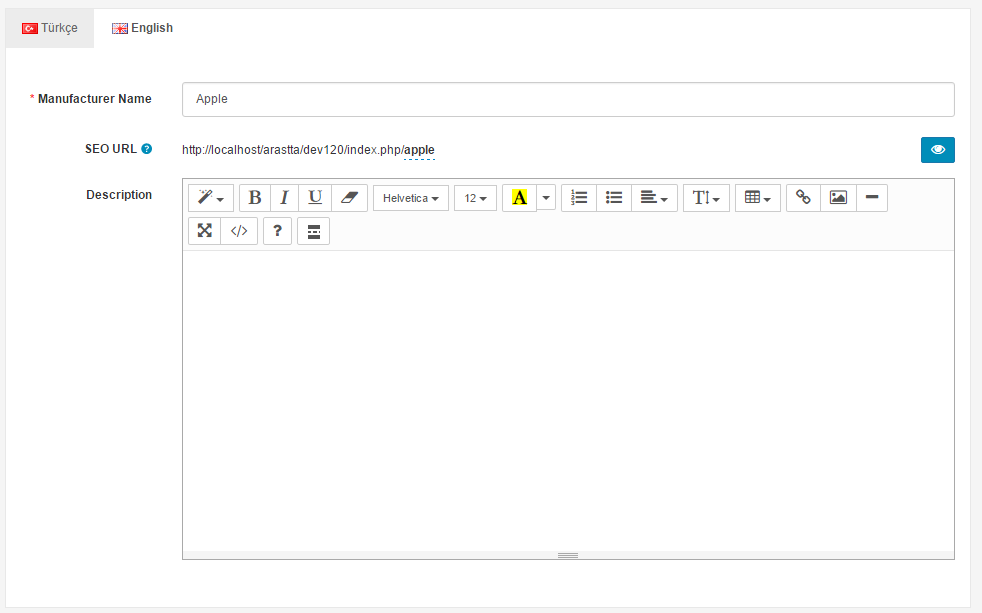Apply Italic formatting in editor

coord(284,198)
